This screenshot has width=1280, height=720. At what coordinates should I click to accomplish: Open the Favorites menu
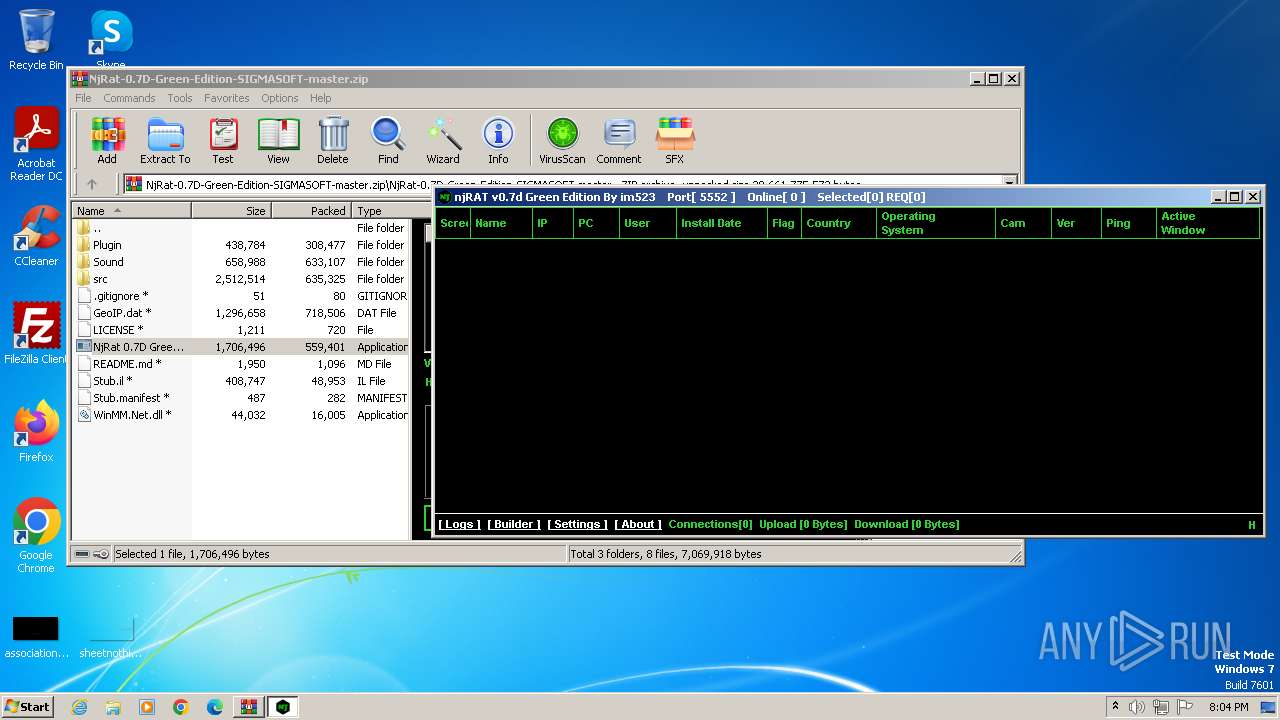(227, 98)
